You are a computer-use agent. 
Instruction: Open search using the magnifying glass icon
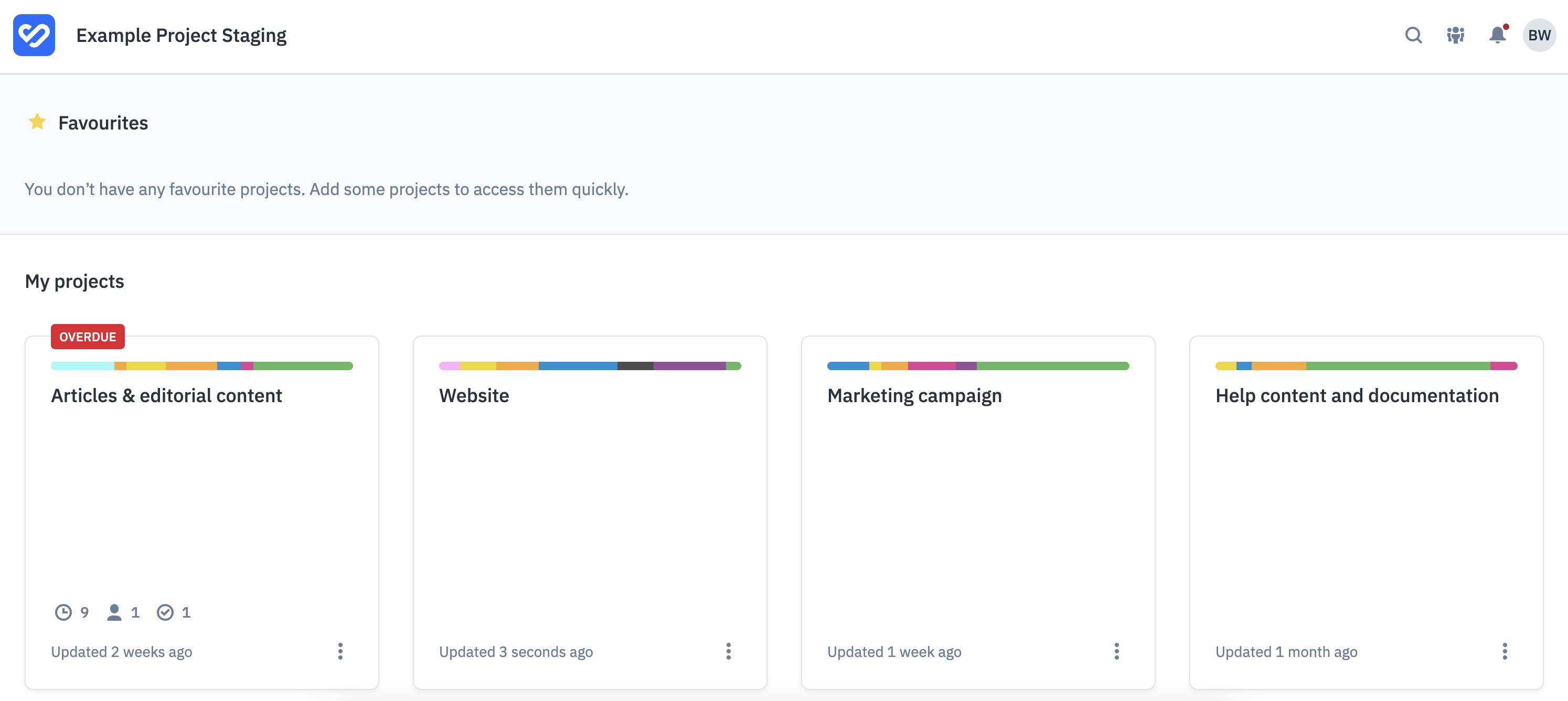(1413, 35)
